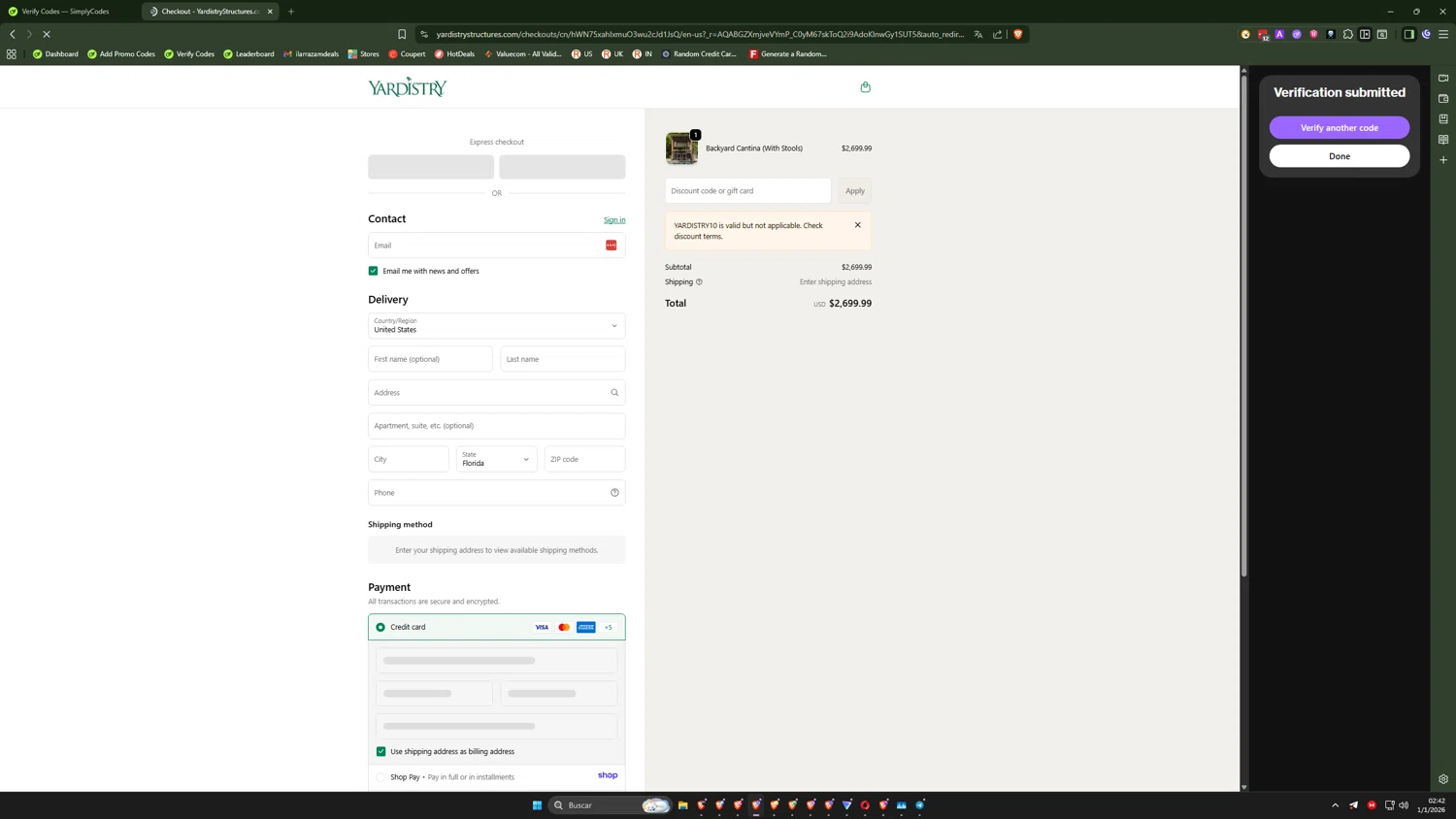Click the Yardistry logo

click(408, 87)
